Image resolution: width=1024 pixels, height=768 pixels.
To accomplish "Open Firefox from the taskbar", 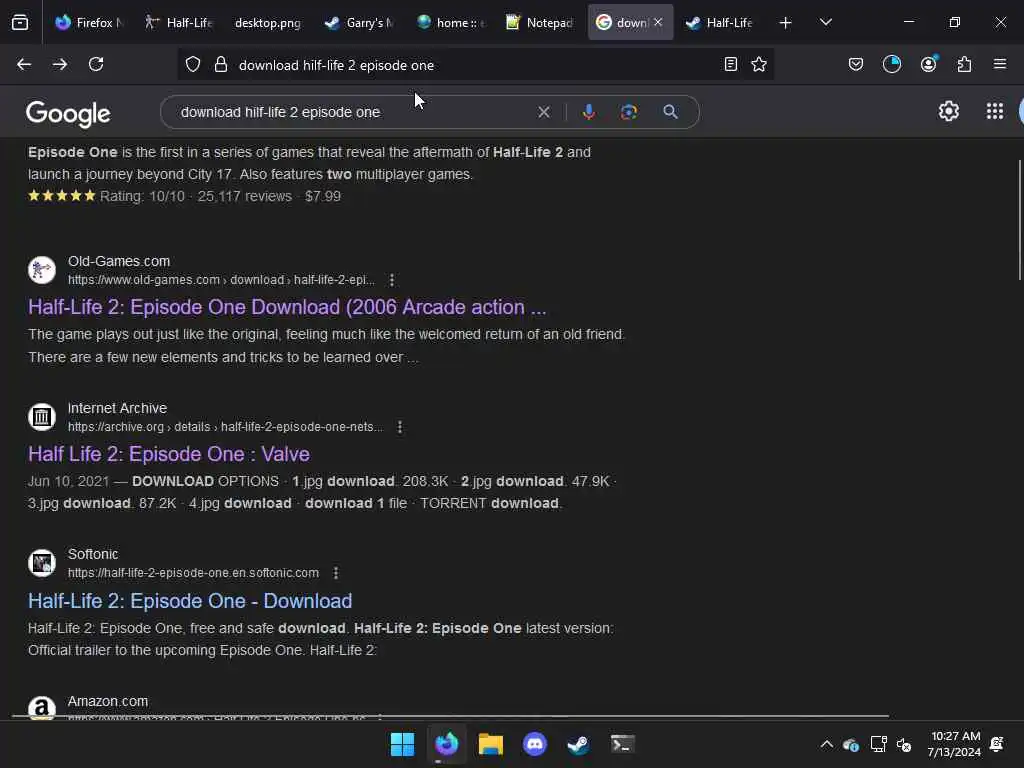I will click(x=447, y=744).
